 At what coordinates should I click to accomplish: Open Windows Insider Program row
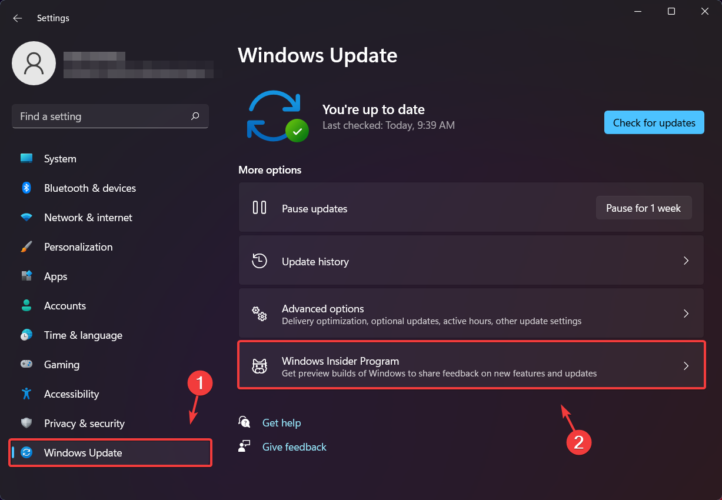[471, 366]
